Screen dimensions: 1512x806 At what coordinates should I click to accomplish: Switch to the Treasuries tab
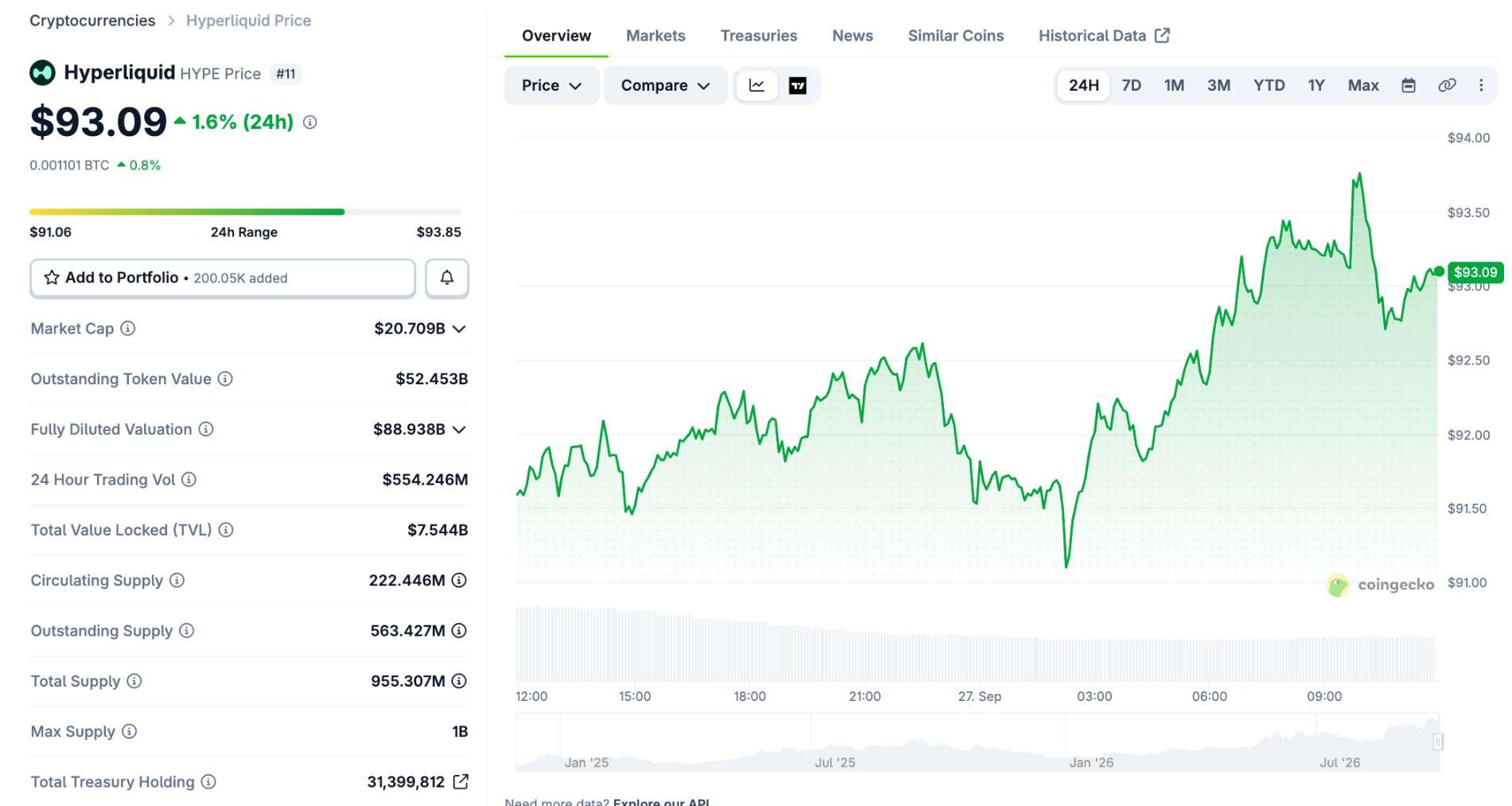pyautogui.click(x=759, y=36)
